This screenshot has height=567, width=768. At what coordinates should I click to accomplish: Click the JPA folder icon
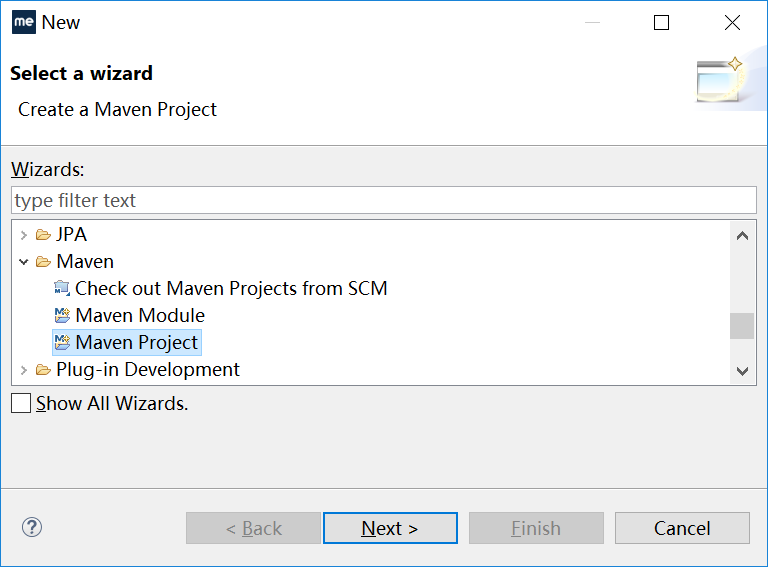[43, 235]
